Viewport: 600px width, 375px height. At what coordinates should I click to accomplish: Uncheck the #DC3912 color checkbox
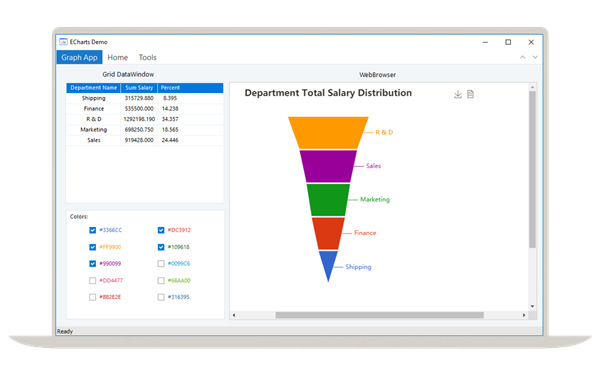(161, 230)
